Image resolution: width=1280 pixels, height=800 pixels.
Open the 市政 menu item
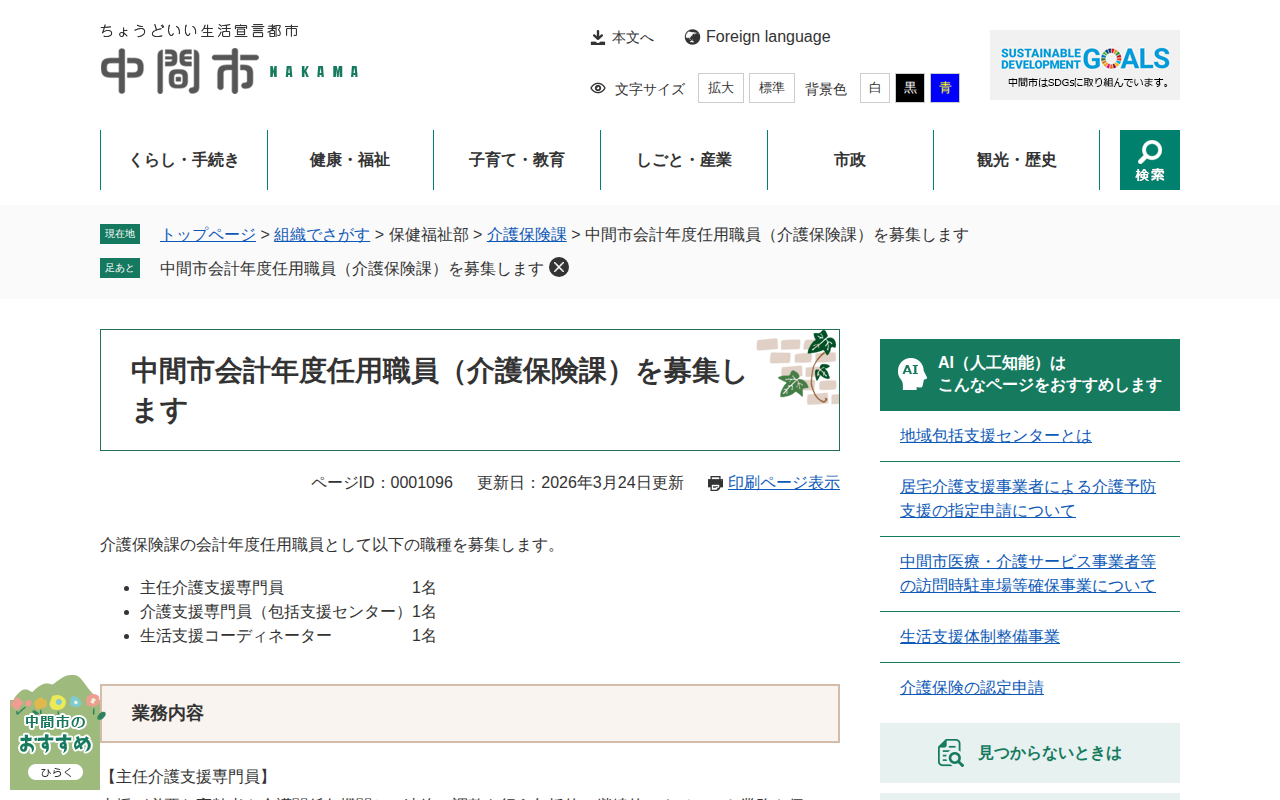pos(850,160)
